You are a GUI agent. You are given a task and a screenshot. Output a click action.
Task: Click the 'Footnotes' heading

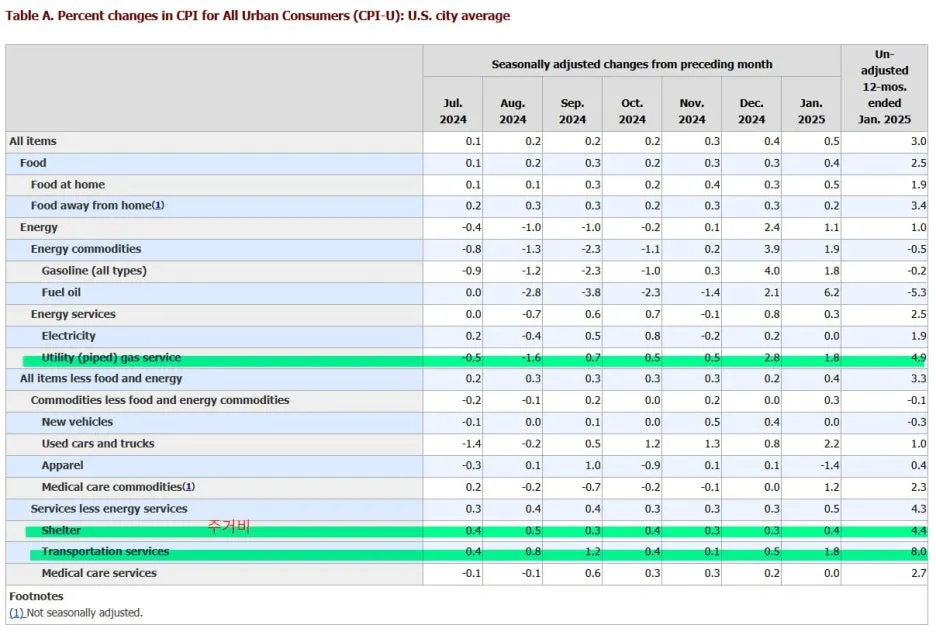(x=36, y=596)
